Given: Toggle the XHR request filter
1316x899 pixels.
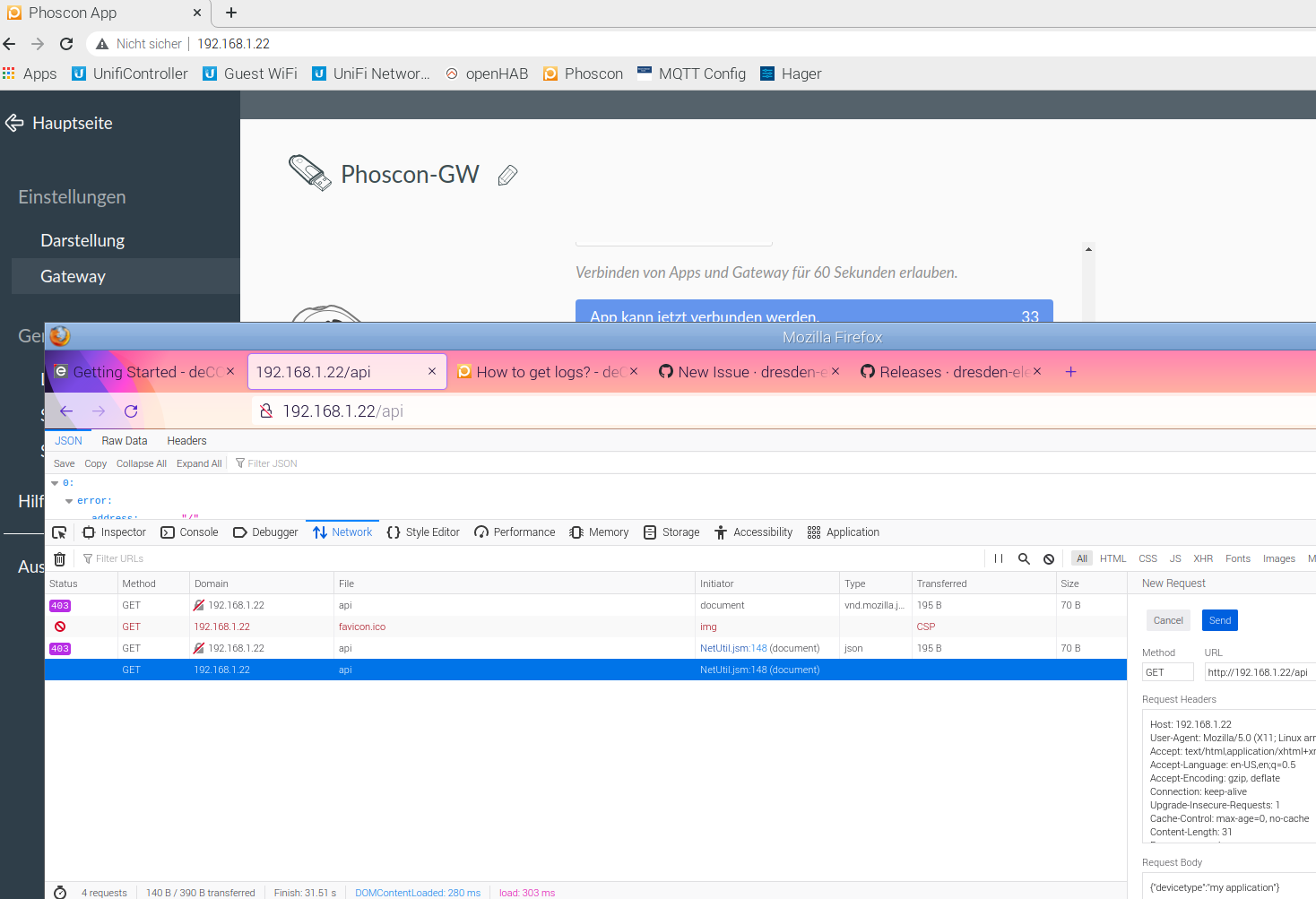Looking at the screenshot, I should [x=1203, y=558].
